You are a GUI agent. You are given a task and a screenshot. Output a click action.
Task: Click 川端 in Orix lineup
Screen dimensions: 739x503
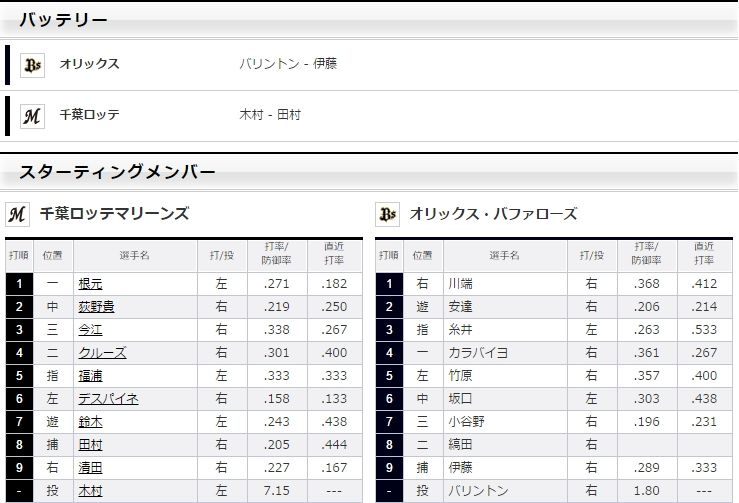click(x=460, y=284)
